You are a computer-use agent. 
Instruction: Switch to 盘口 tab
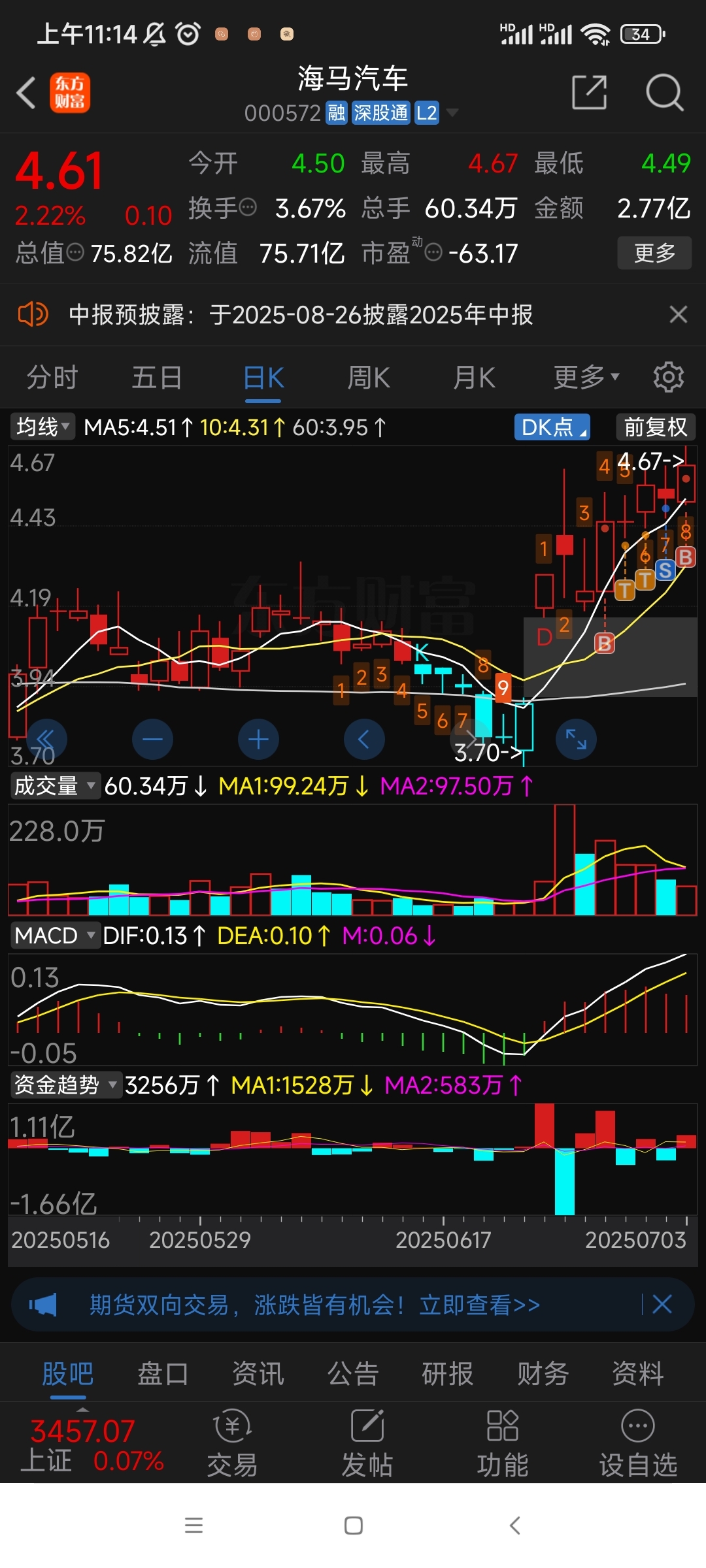pyautogui.click(x=163, y=1373)
